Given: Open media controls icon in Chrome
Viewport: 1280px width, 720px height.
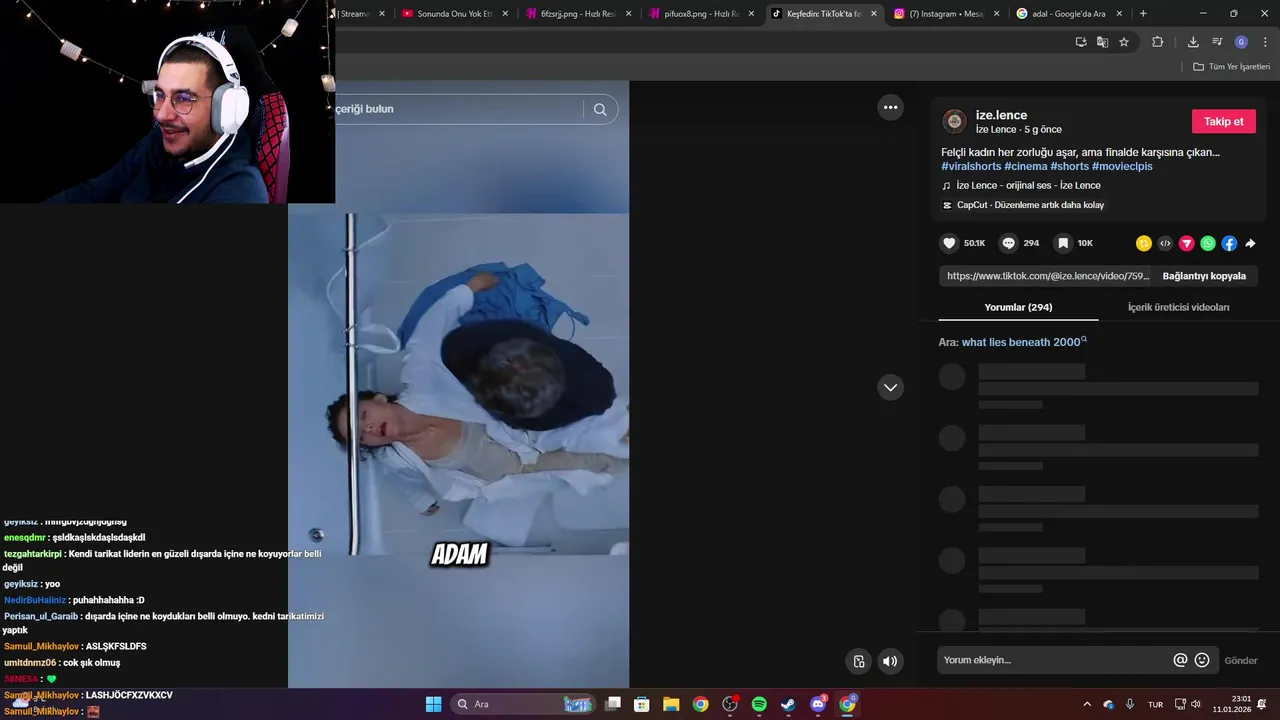Looking at the screenshot, I should click(x=1217, y=42).
